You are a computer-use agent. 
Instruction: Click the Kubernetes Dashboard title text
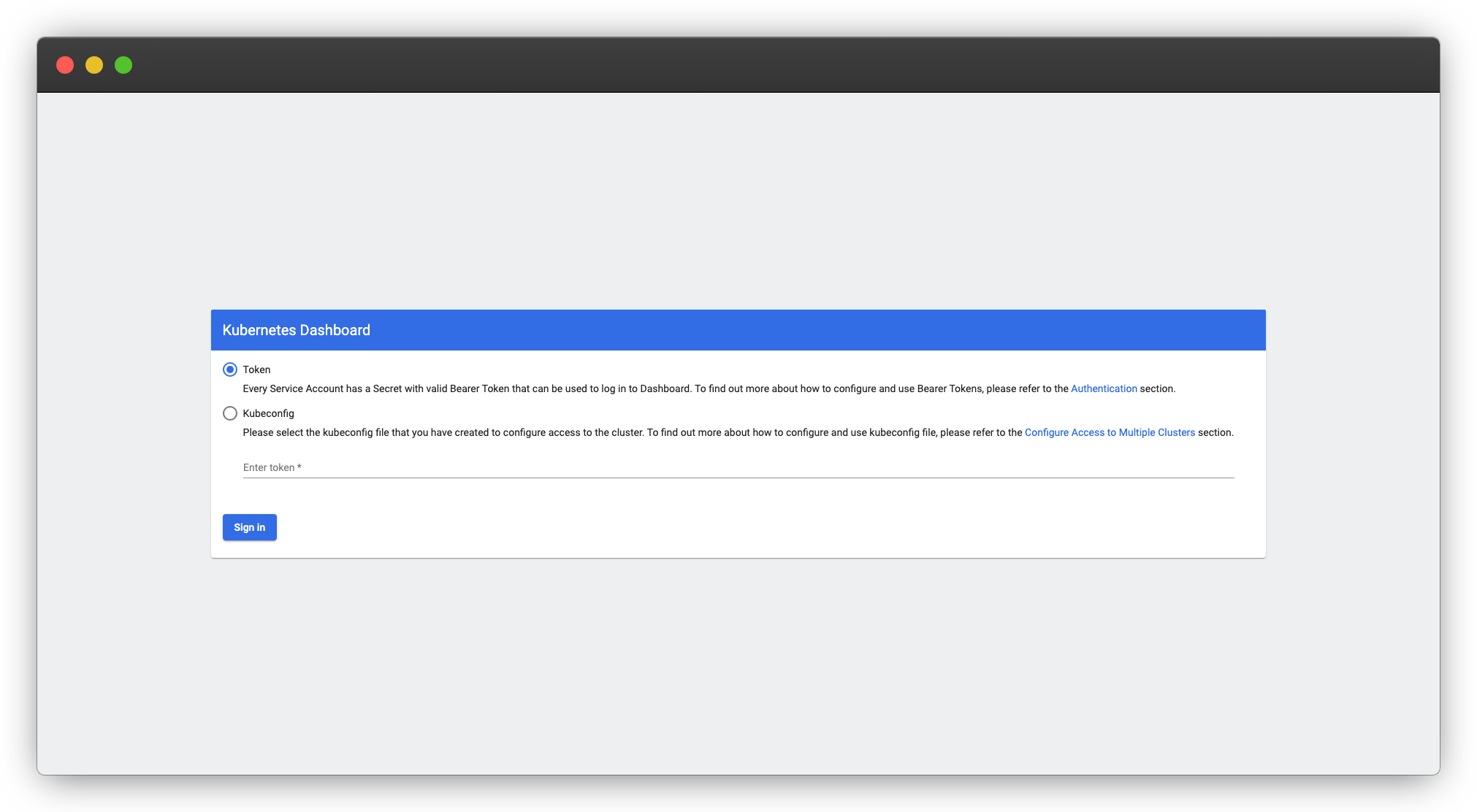click(296, 330)
